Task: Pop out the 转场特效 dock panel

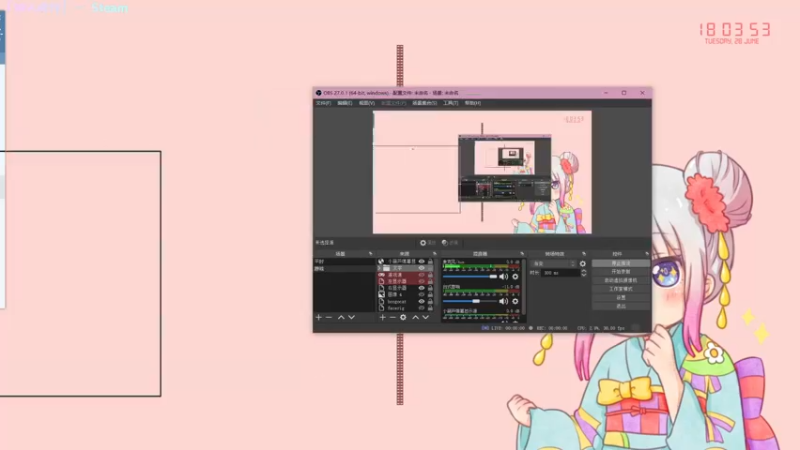Action: [584, 254]
